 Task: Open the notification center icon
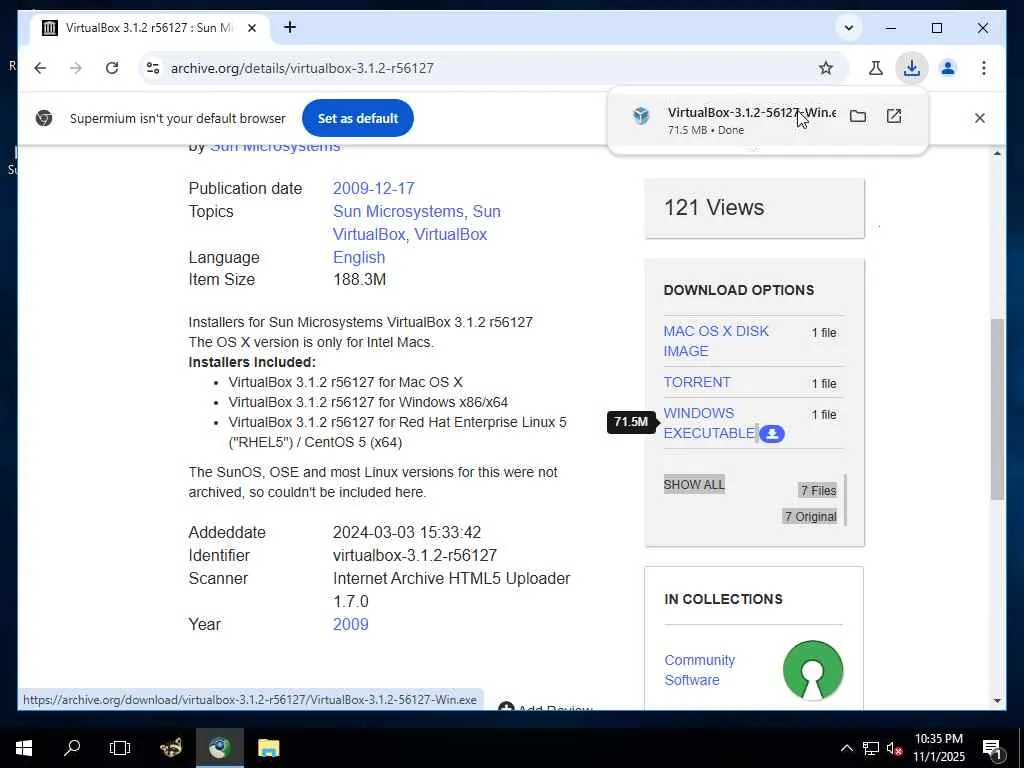click(991, 748)
